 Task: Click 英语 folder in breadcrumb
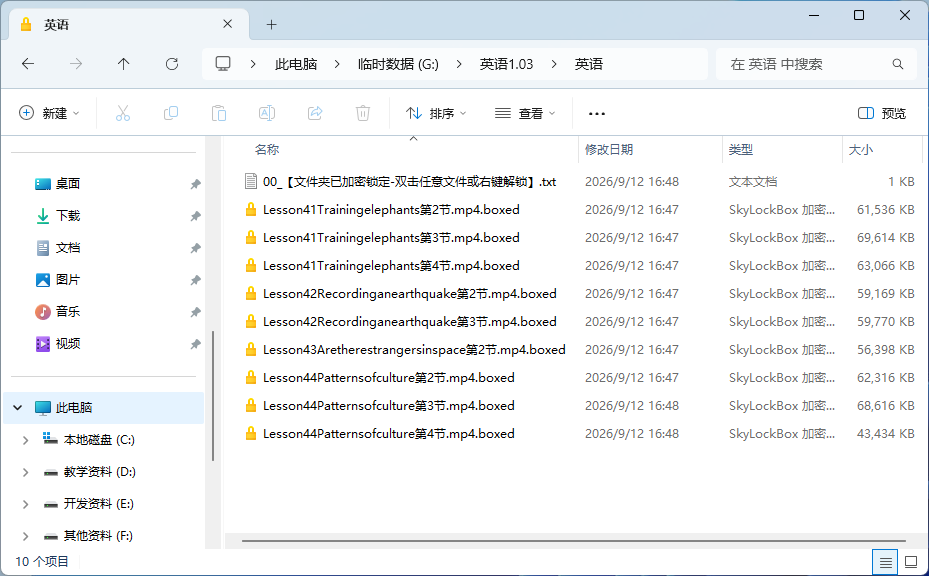[x=588, y=64]
